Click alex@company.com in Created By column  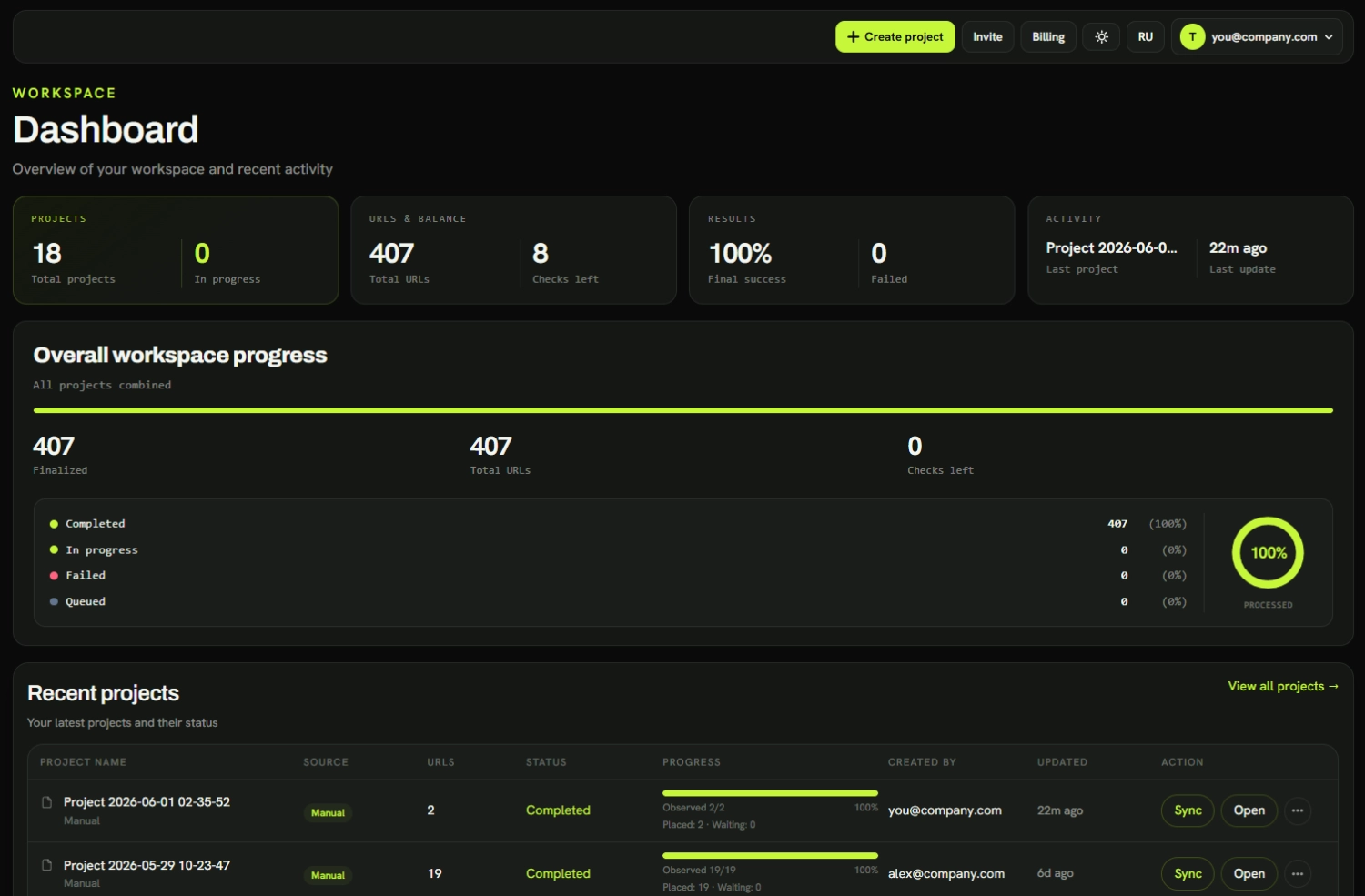(946, 873)
